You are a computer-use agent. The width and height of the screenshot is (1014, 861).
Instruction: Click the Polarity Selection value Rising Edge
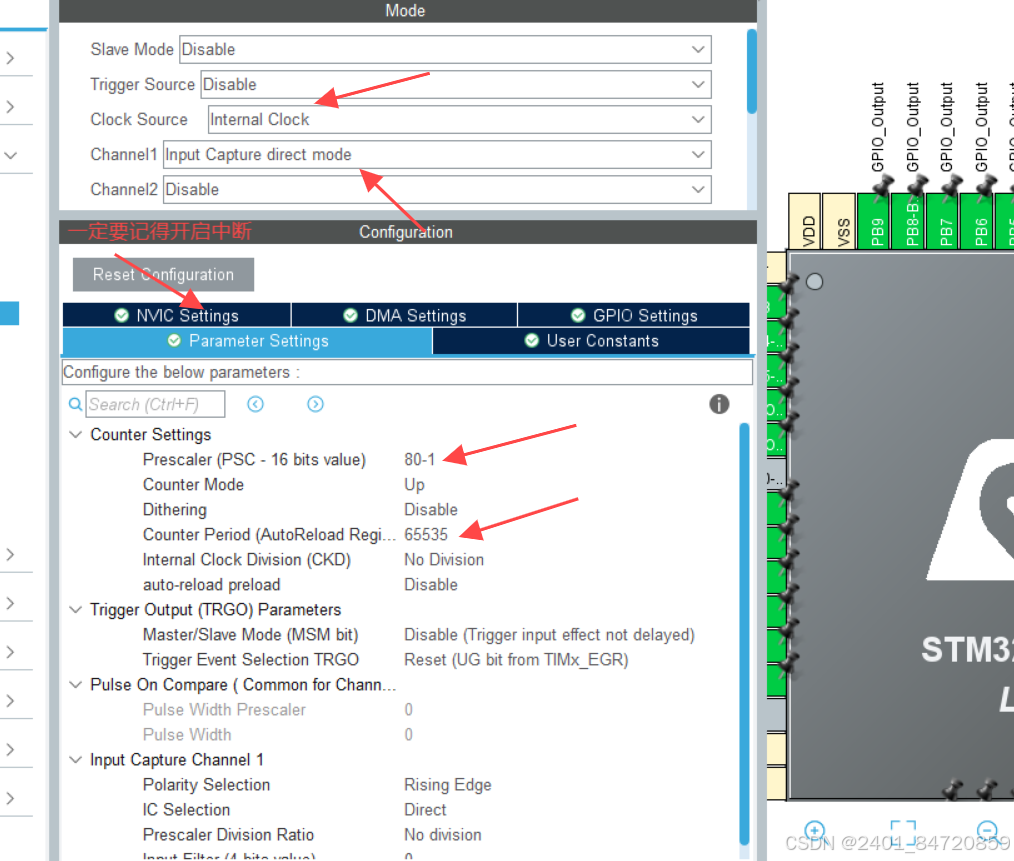pyautogui.click(x=448, y=785)
